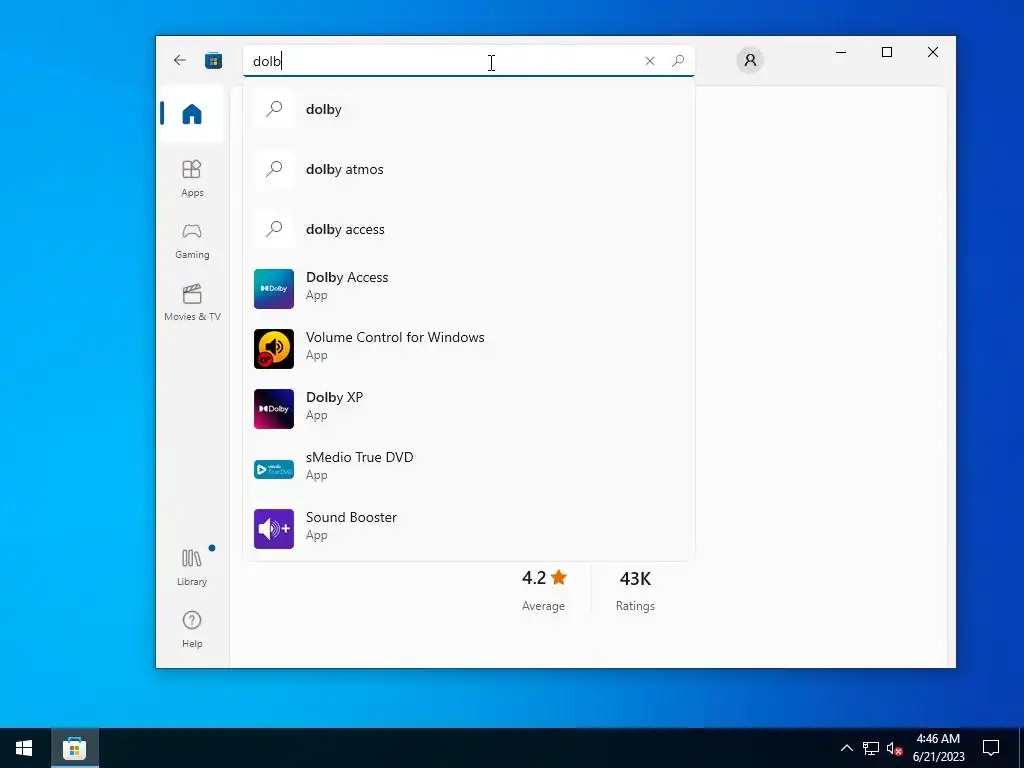
Task: Click the Microsoft Store taskbar icon
Action: [74, 748]
